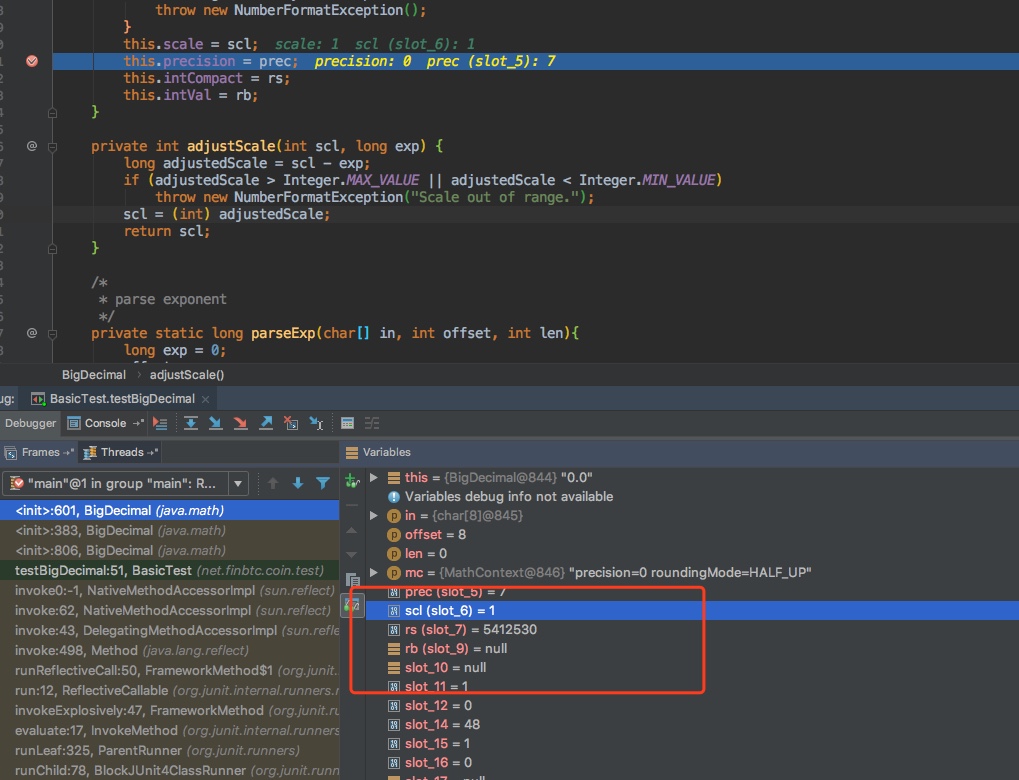Toggle breakpoint on this.precision line
The width and height of the screenshot is (1019, 780).
click(x=32, y=61)
